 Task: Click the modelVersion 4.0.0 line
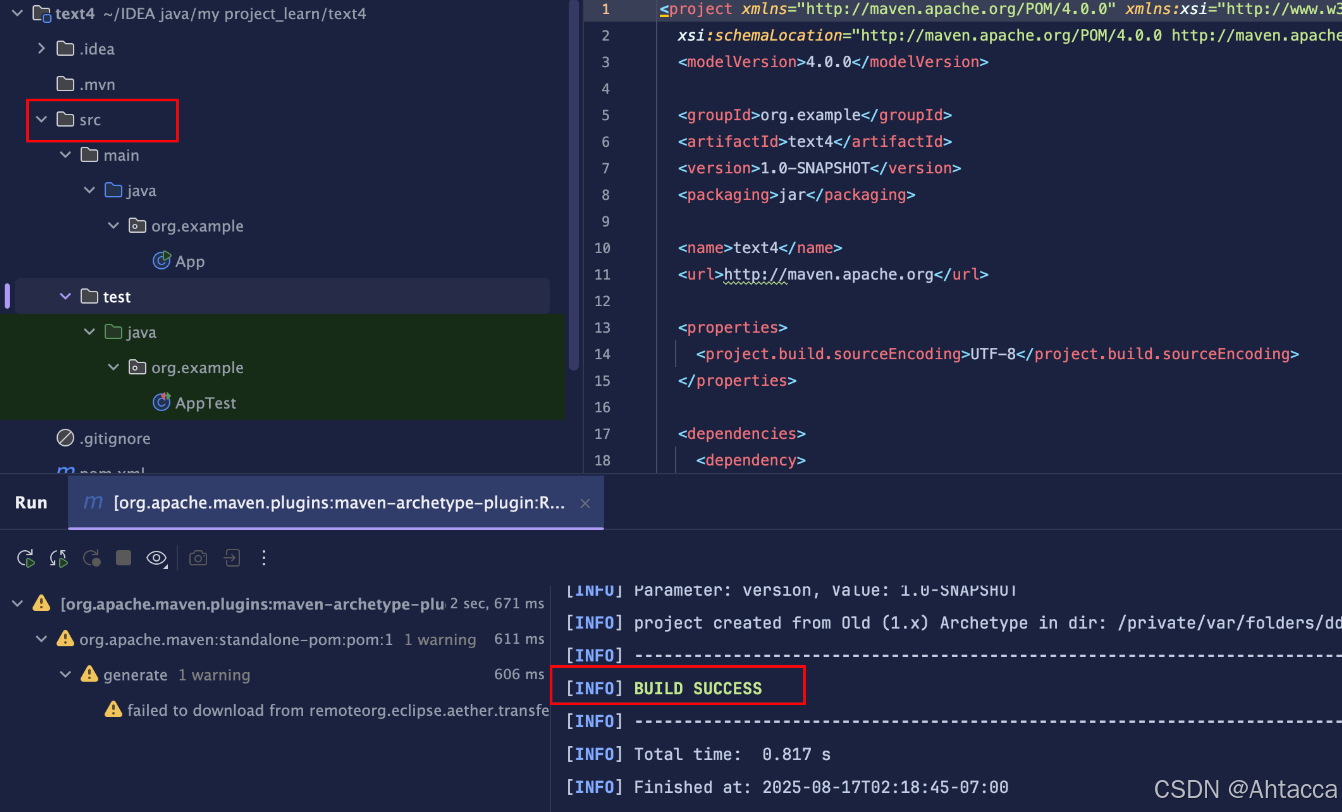click(x=833, y=62)
